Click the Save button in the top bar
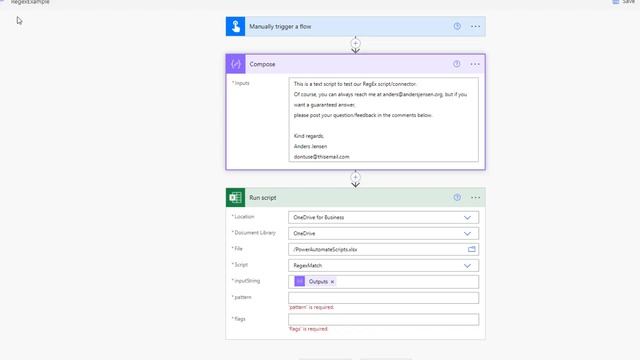640x360 pixels. 624,2
